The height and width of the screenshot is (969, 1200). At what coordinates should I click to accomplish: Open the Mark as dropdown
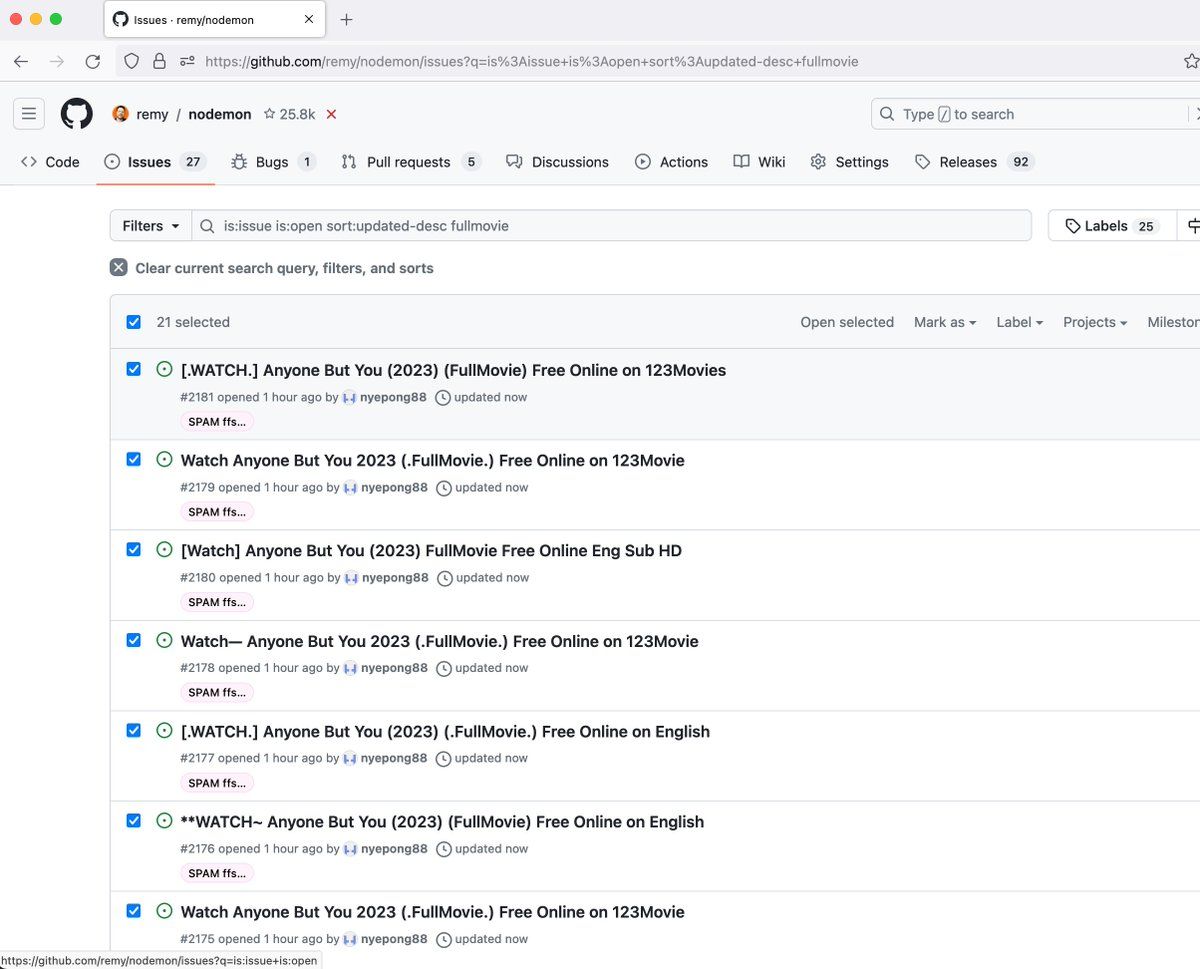944,322
